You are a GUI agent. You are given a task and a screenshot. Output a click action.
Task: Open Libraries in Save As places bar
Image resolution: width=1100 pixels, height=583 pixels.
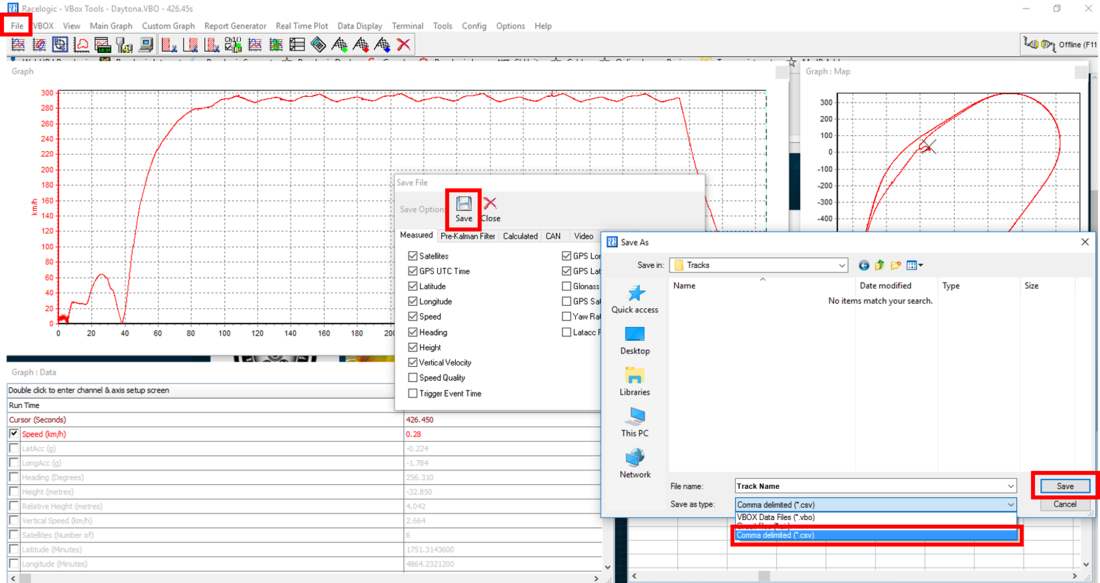[635, 382]
